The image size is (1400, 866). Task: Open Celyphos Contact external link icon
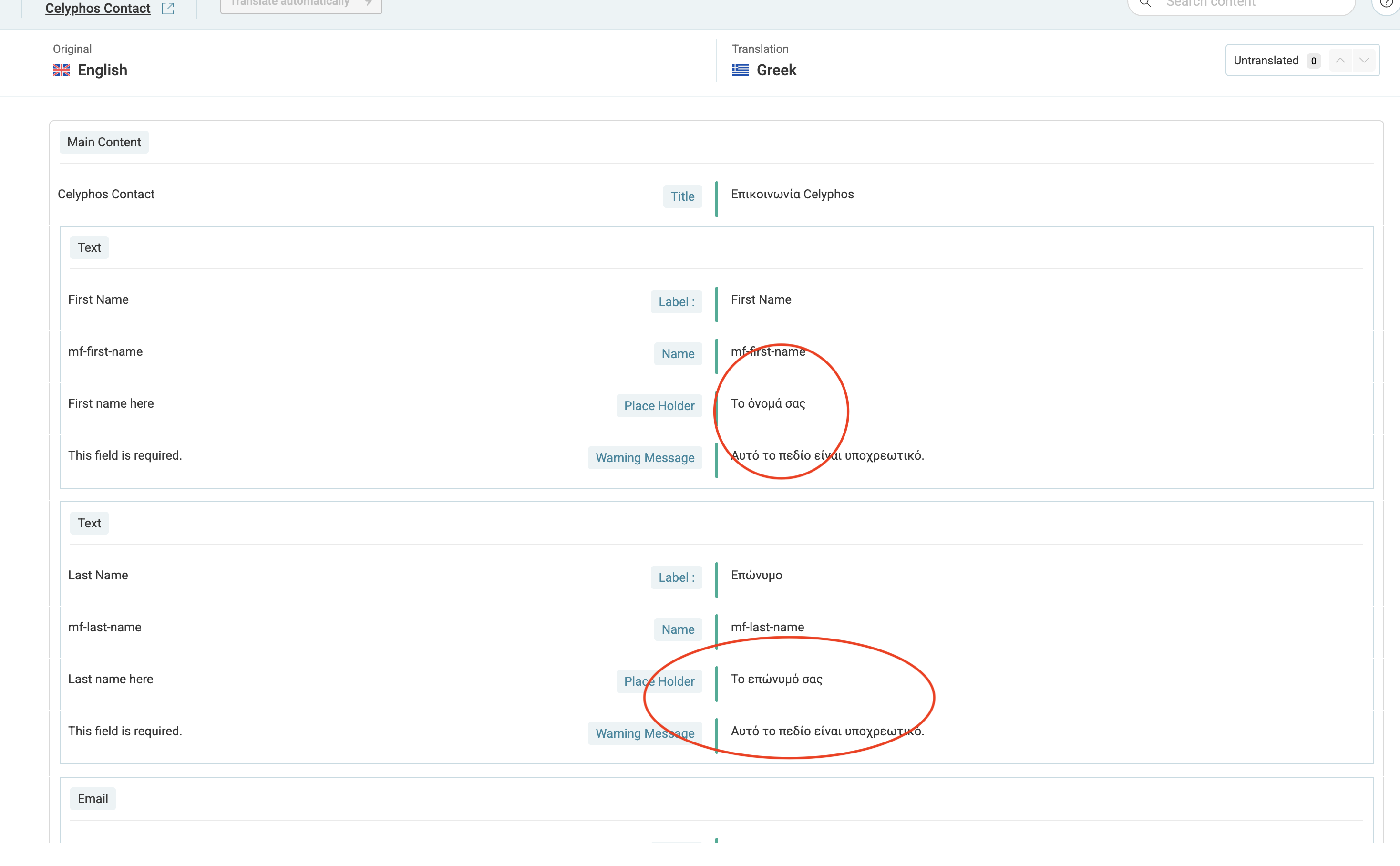pos(168,9)
